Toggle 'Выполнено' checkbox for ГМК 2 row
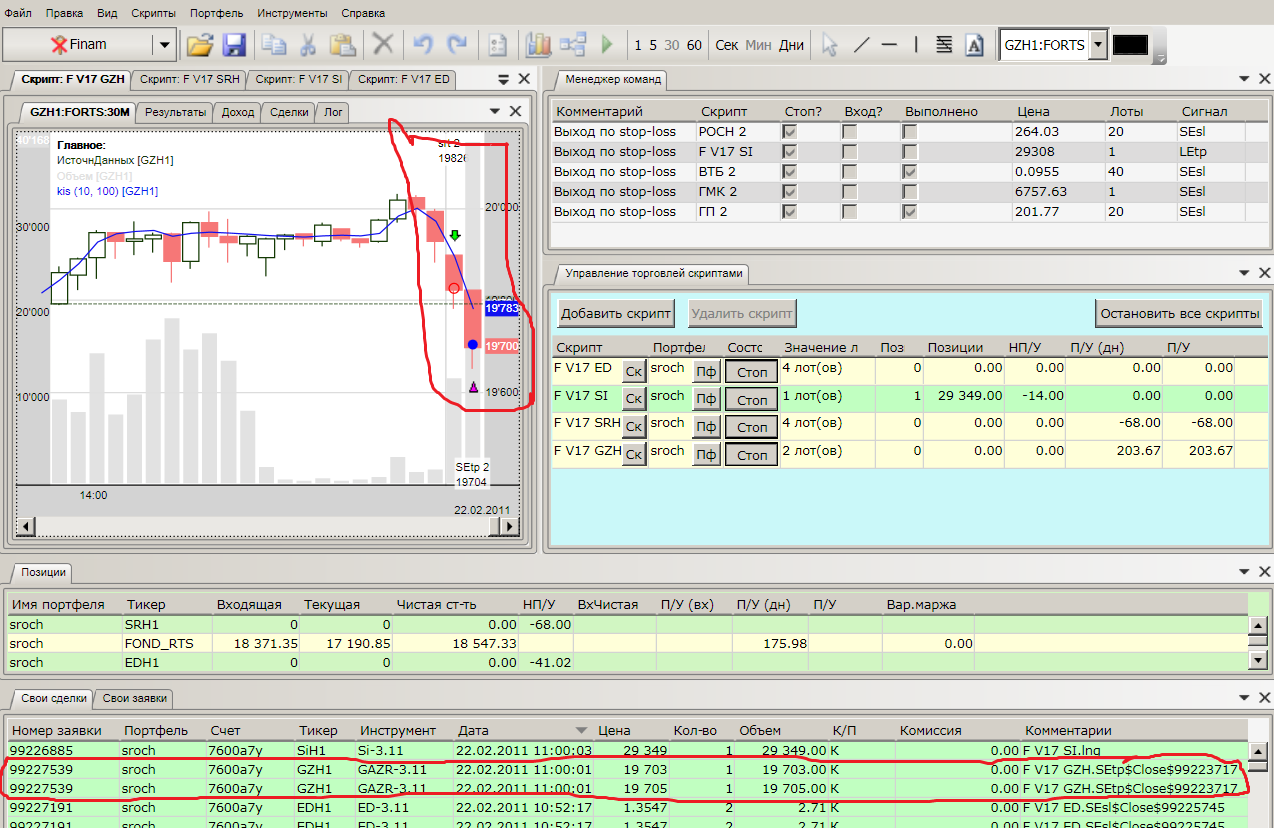The height and width of the screenshot is (828, 1274). (910, 192)
